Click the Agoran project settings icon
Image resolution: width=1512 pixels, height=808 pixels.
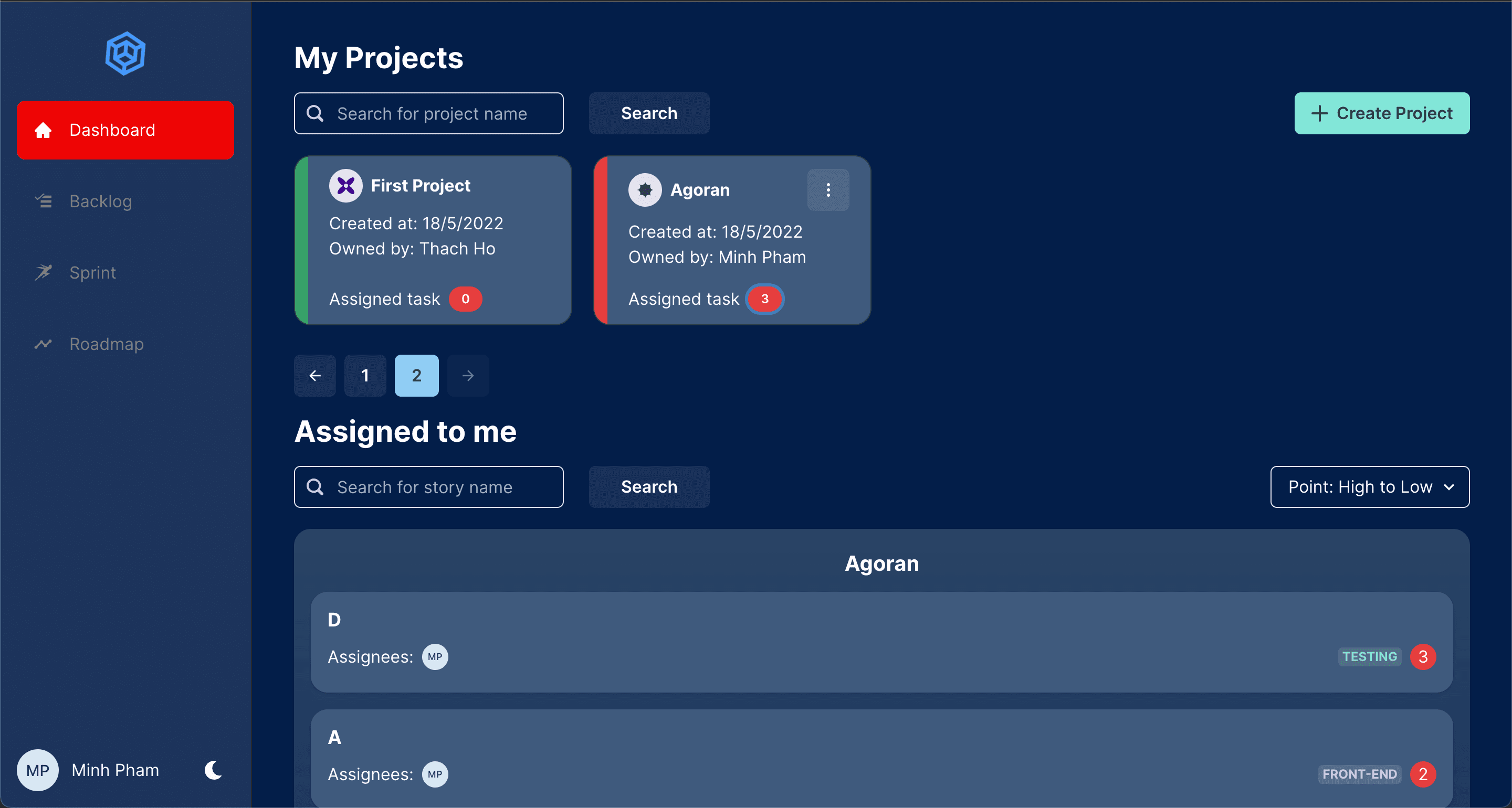828,190
